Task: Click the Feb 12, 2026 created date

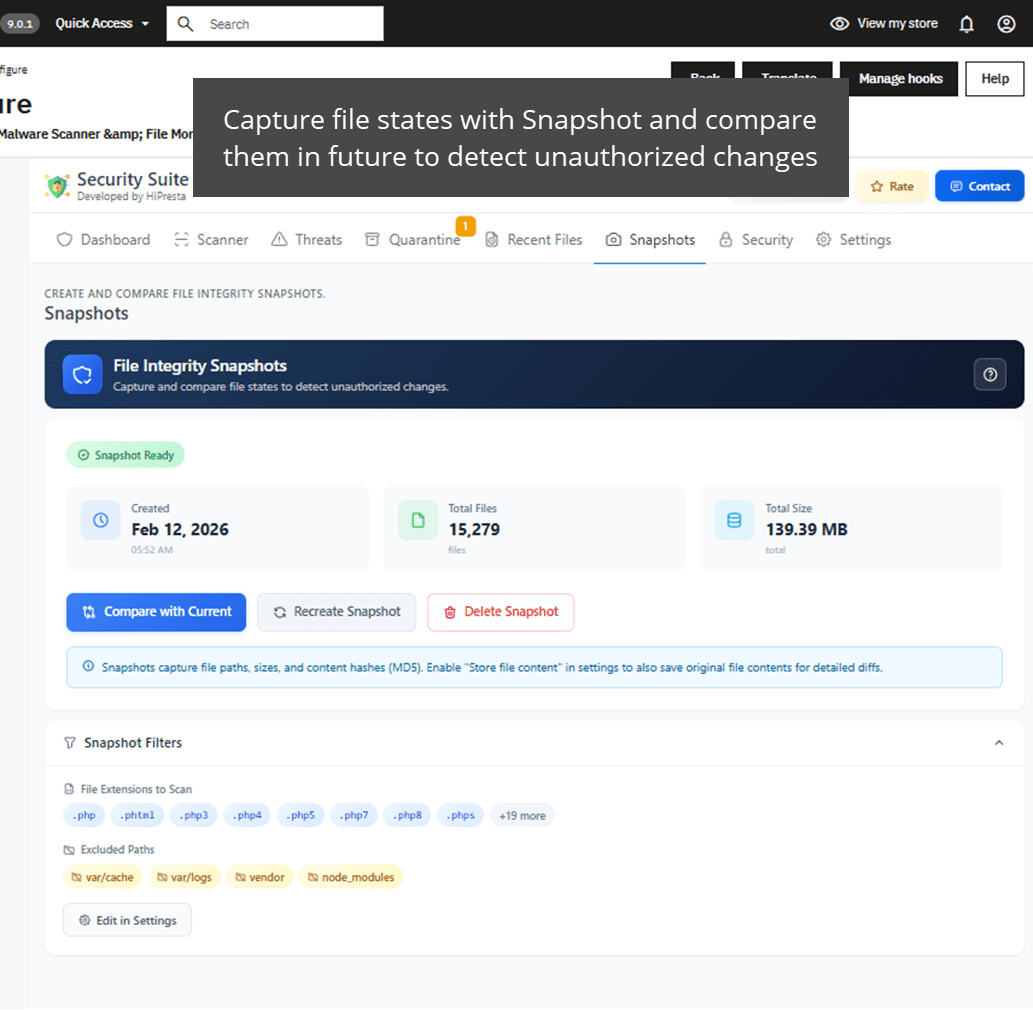Action: (x=180, y=530)
